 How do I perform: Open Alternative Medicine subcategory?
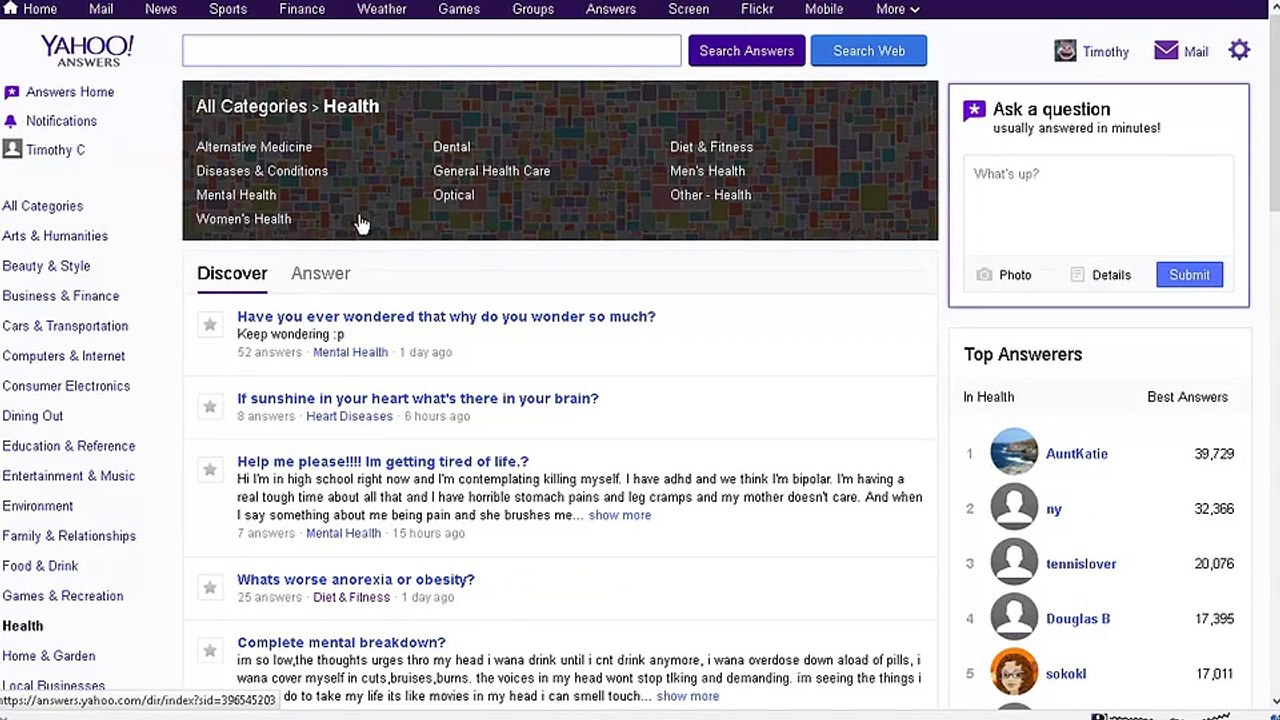254,147
